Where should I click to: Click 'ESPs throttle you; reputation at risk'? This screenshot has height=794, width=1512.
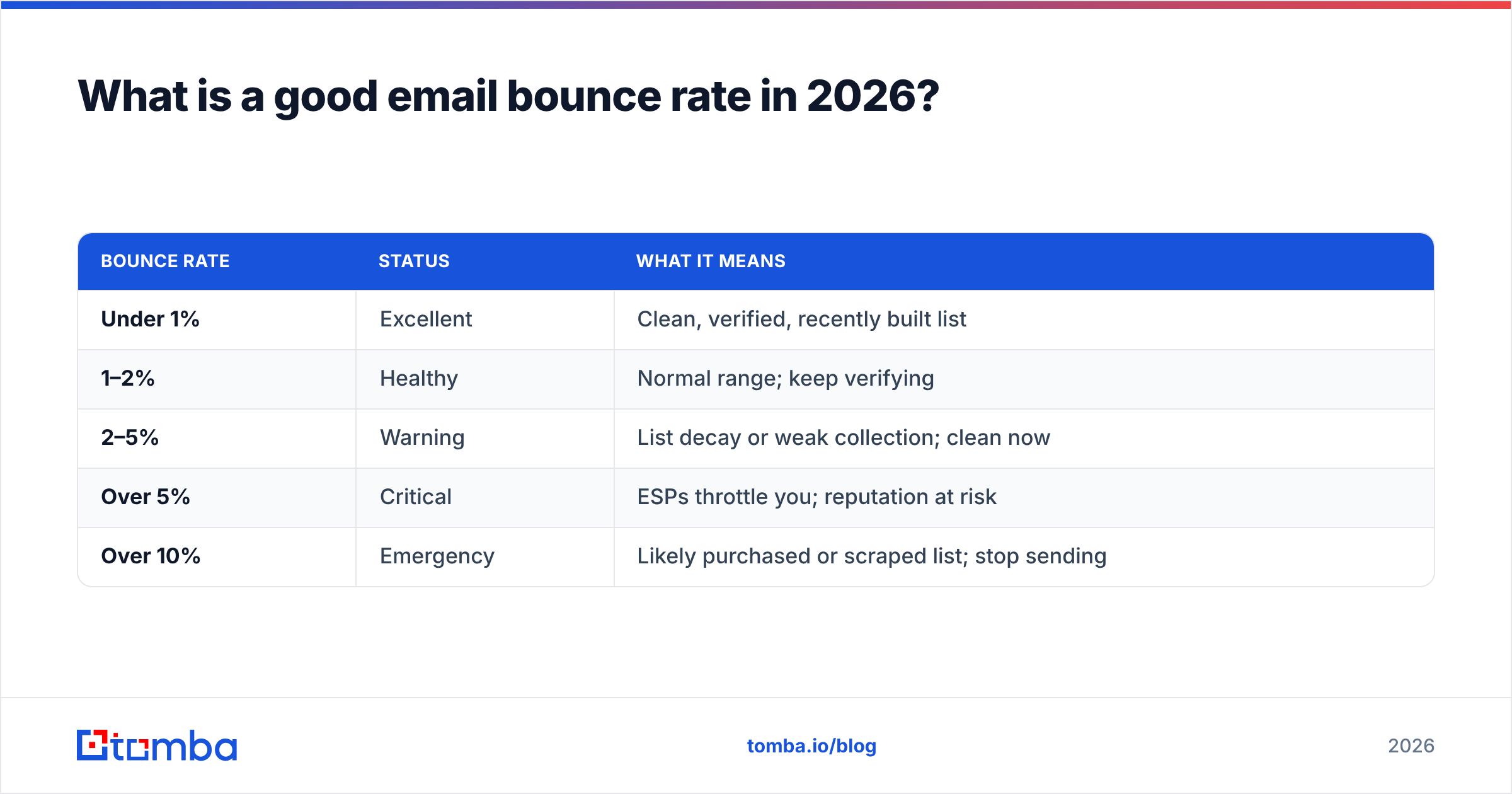point(816,497)
